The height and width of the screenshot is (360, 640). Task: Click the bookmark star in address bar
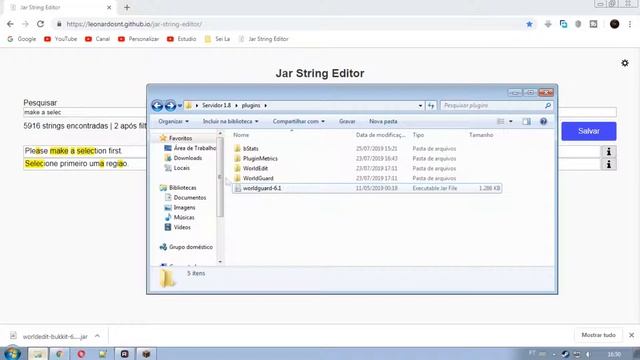click(529, 24)
